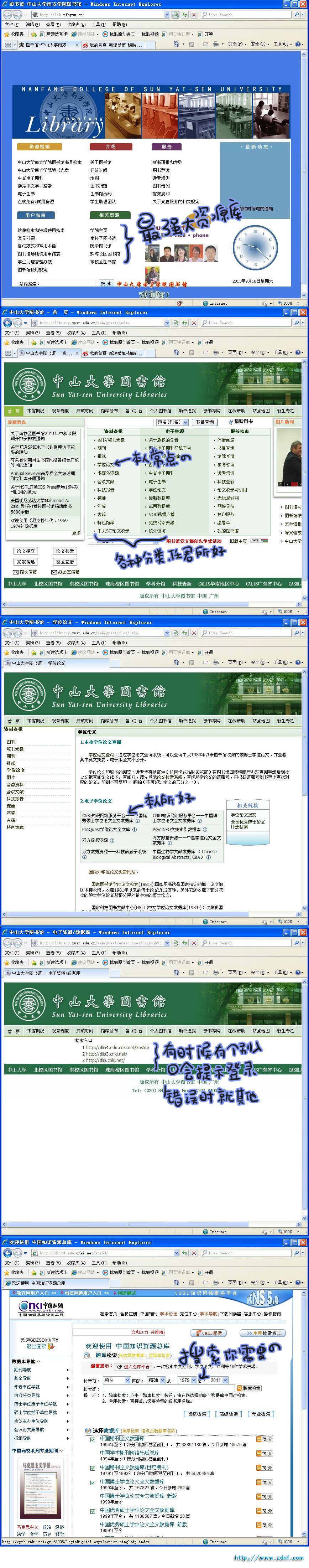Viewport: 309px width, 1568px height.
Task: Click info icon beside ProQuest学位论文全文库
Action: click(x=135, y=829)
